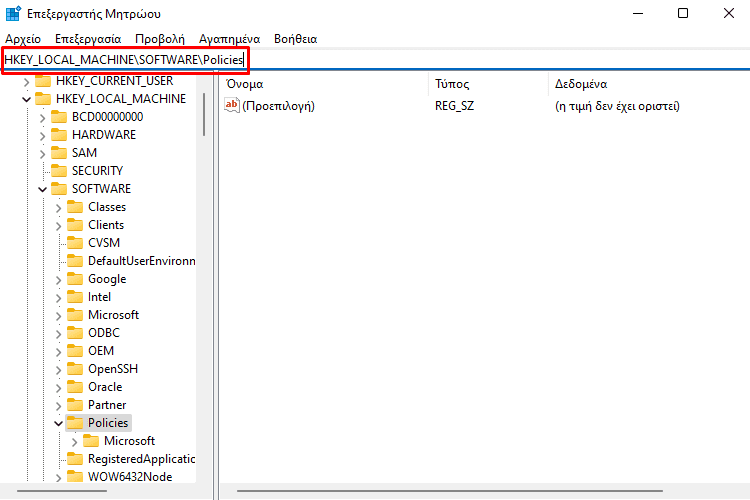Image resolution: width=750 pixels, height=500 pixels.
Task: Expand the Classes key
Action: 58,208
